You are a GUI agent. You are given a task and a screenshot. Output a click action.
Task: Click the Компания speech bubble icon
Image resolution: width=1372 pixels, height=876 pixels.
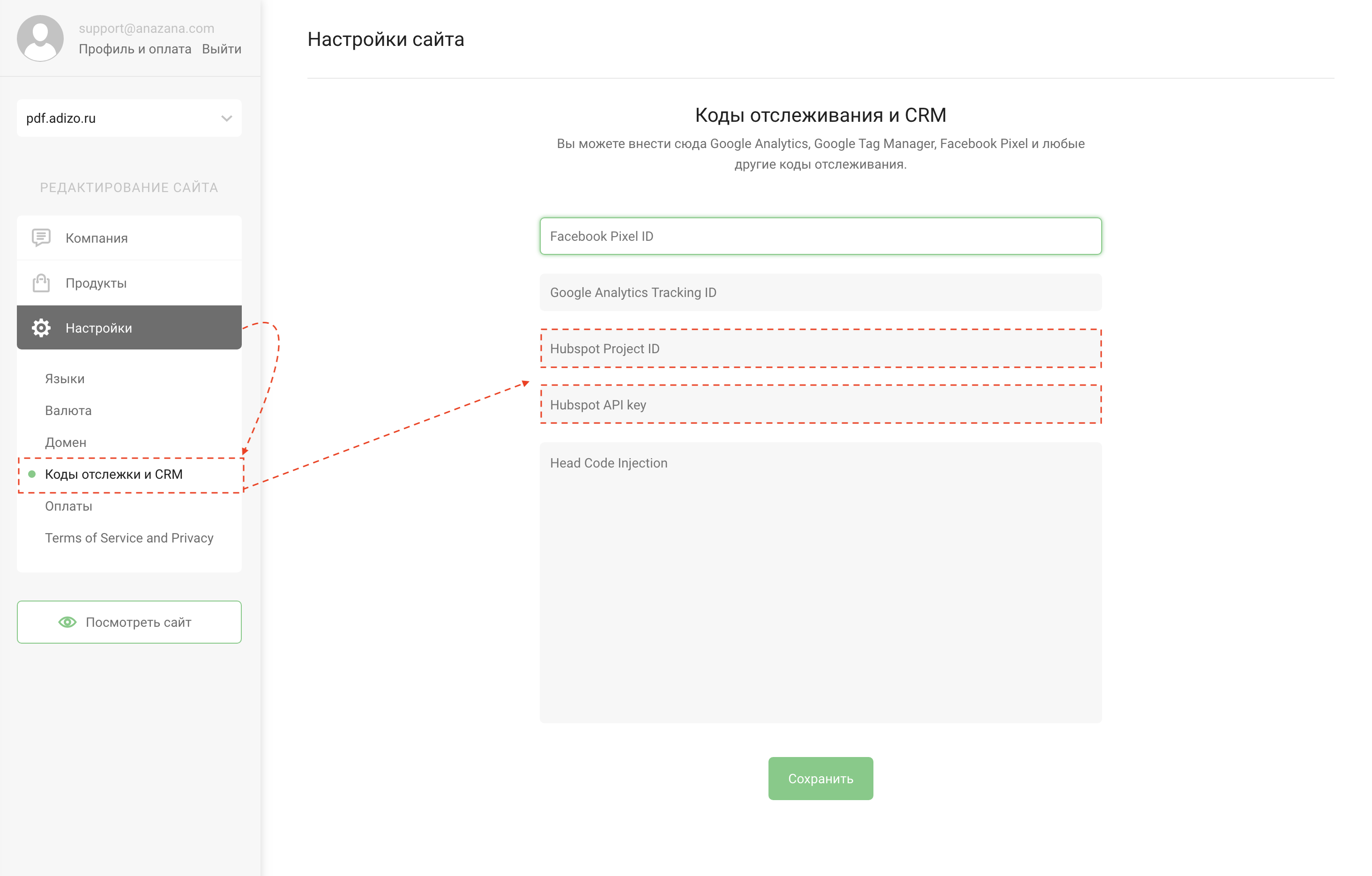pyautogui.click(x=41, y=238)
